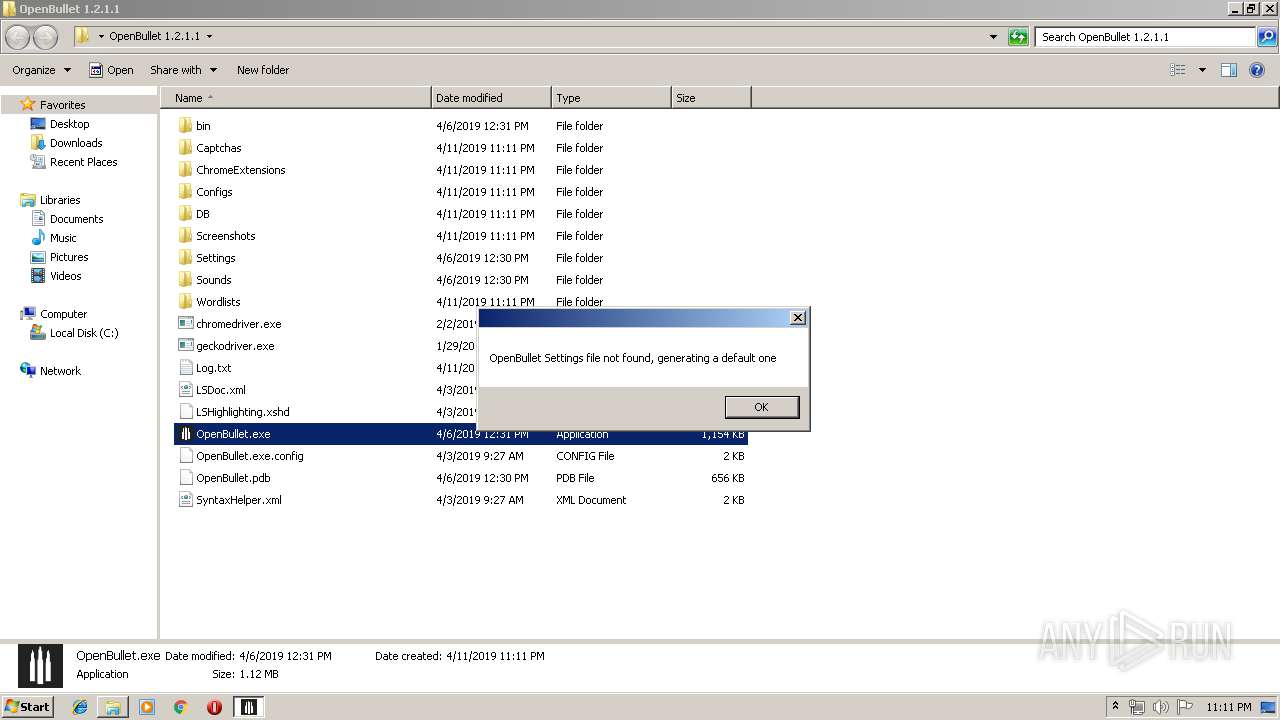Select the DB folder icon
Screen dimensions: 1280x720
pos(185,214)
